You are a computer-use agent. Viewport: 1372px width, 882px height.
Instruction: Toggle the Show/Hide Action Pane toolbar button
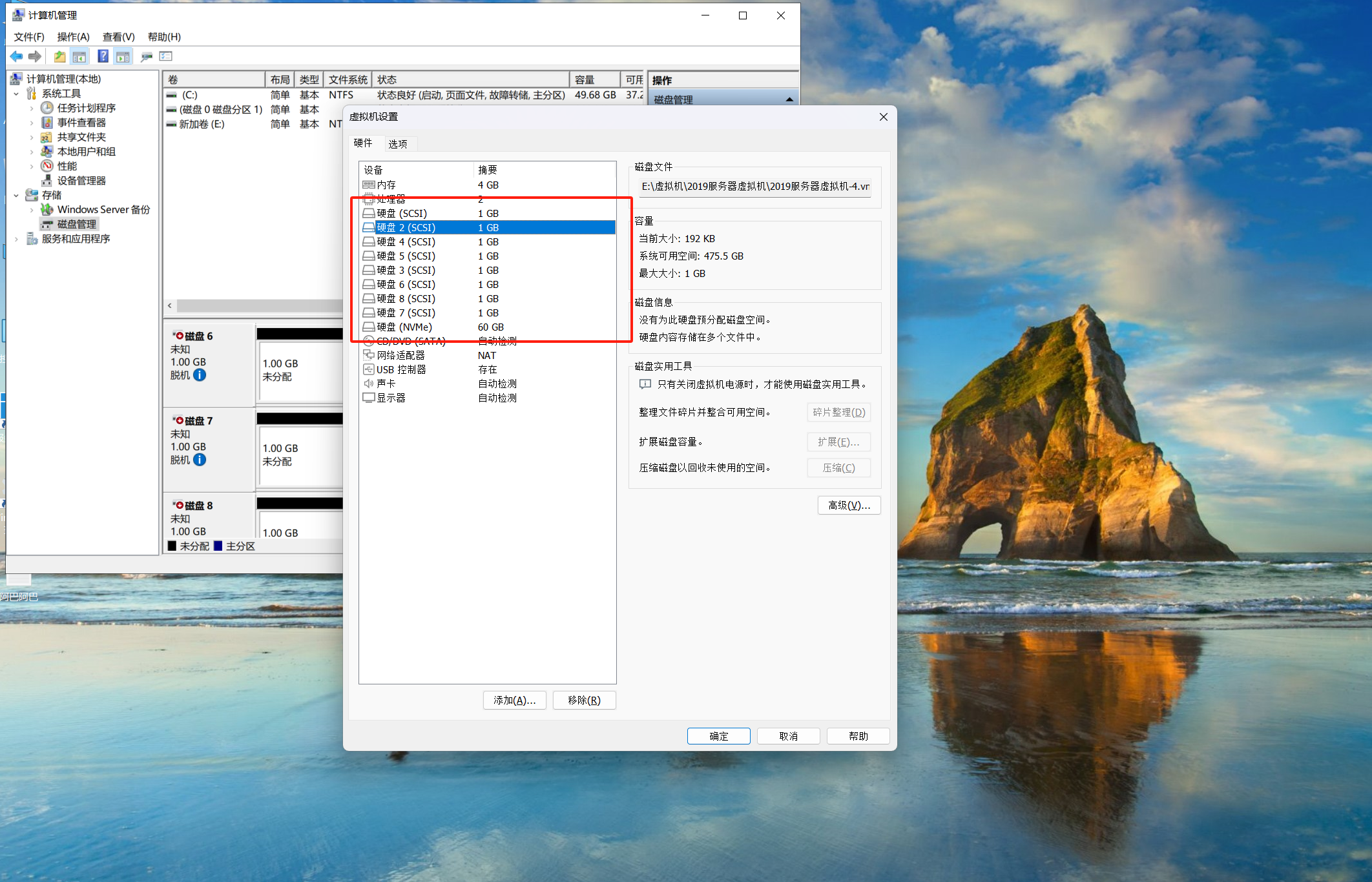(123, 57)
